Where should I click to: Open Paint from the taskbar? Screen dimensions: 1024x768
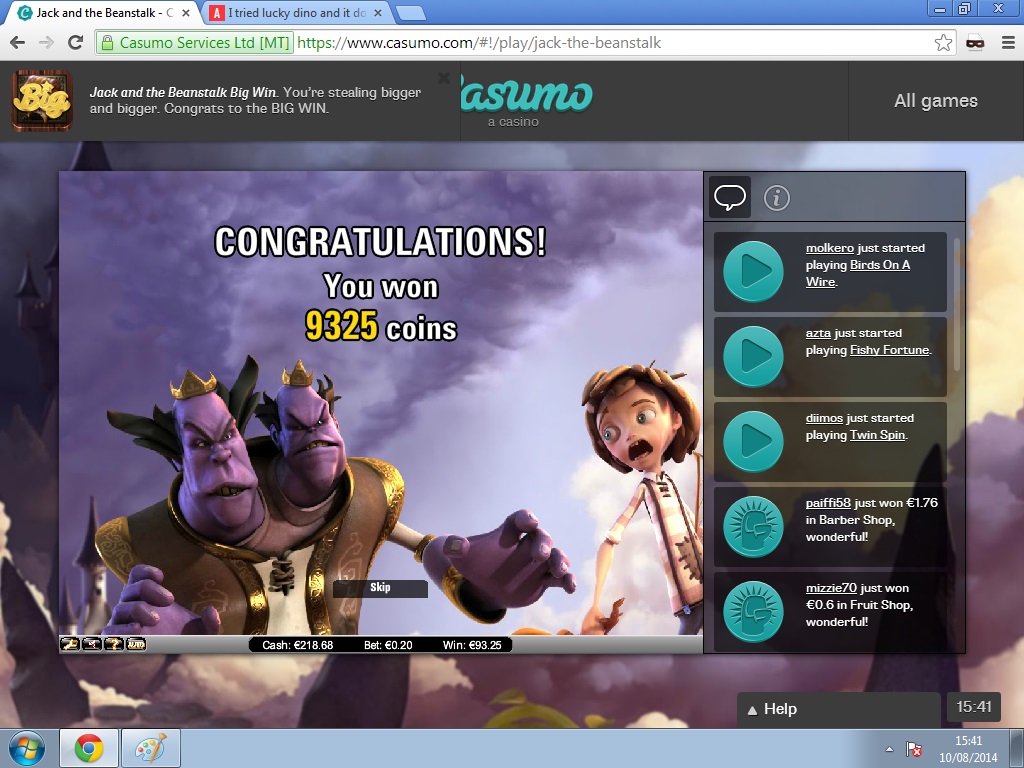point(151,748)
